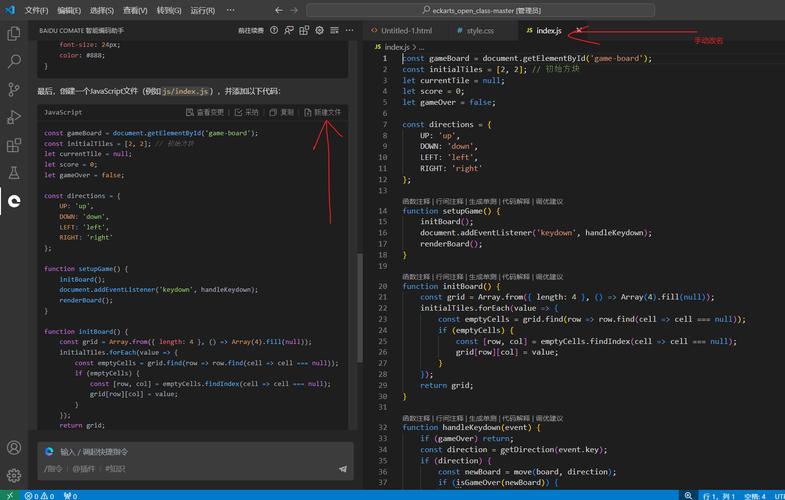The width and height of the screenshot is (785, 500).
Task: Open the Run and Debug view
Action: (14, 117)
